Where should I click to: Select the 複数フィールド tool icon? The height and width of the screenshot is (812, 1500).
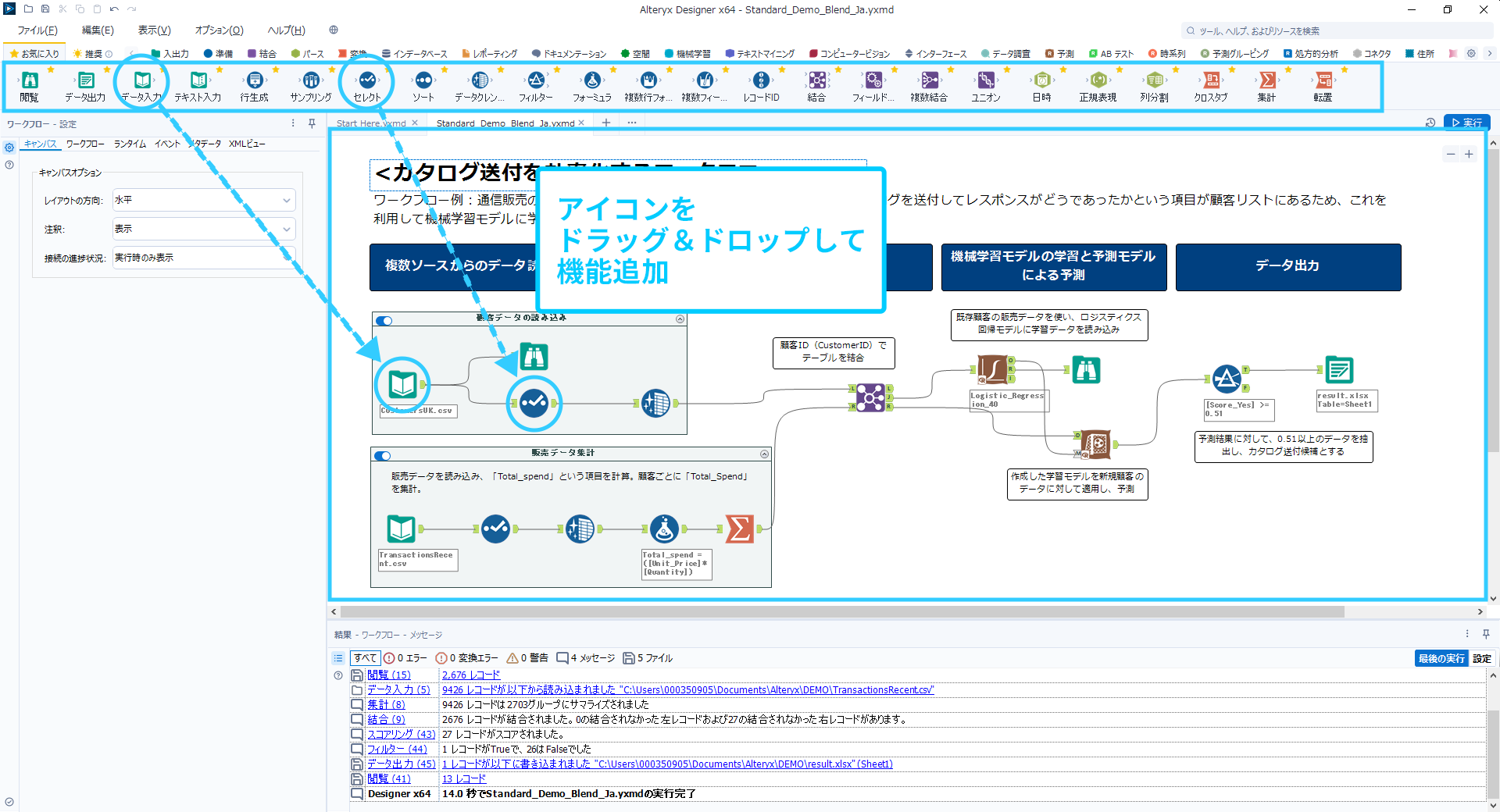click(705, 80)
